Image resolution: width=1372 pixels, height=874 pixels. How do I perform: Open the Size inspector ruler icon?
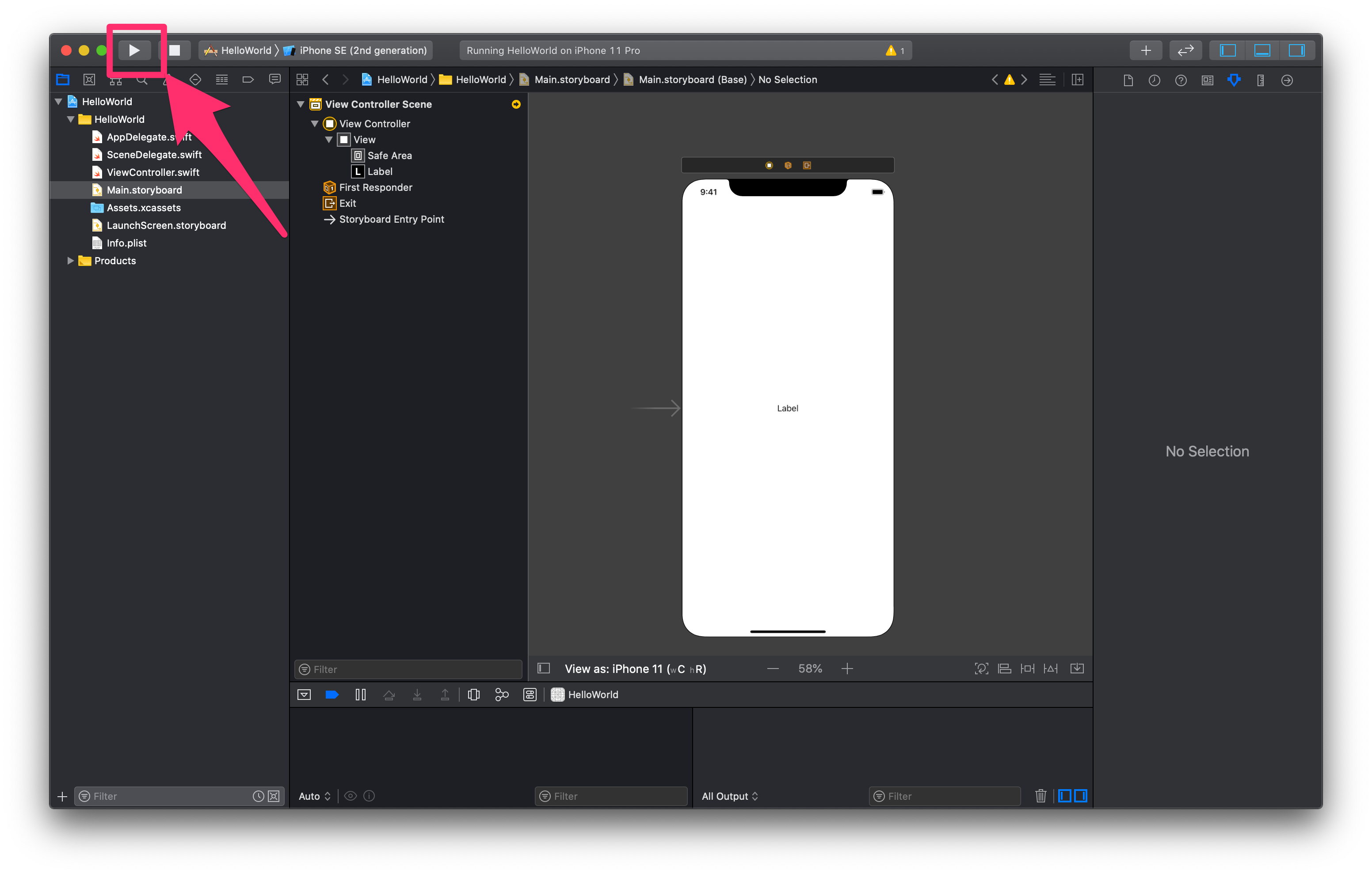click(1260, 80)
